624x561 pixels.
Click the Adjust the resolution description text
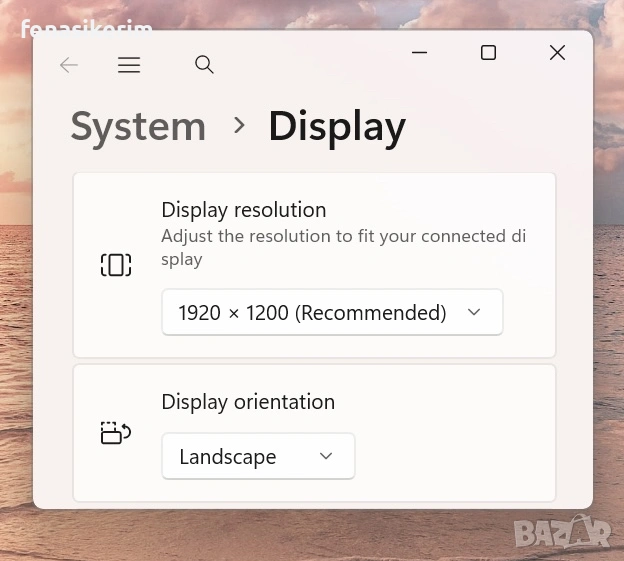342,247
